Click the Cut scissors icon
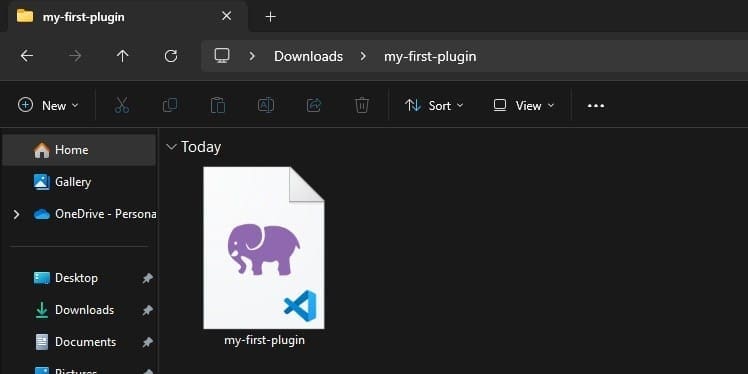748x374 pixels. coord(122,105)
